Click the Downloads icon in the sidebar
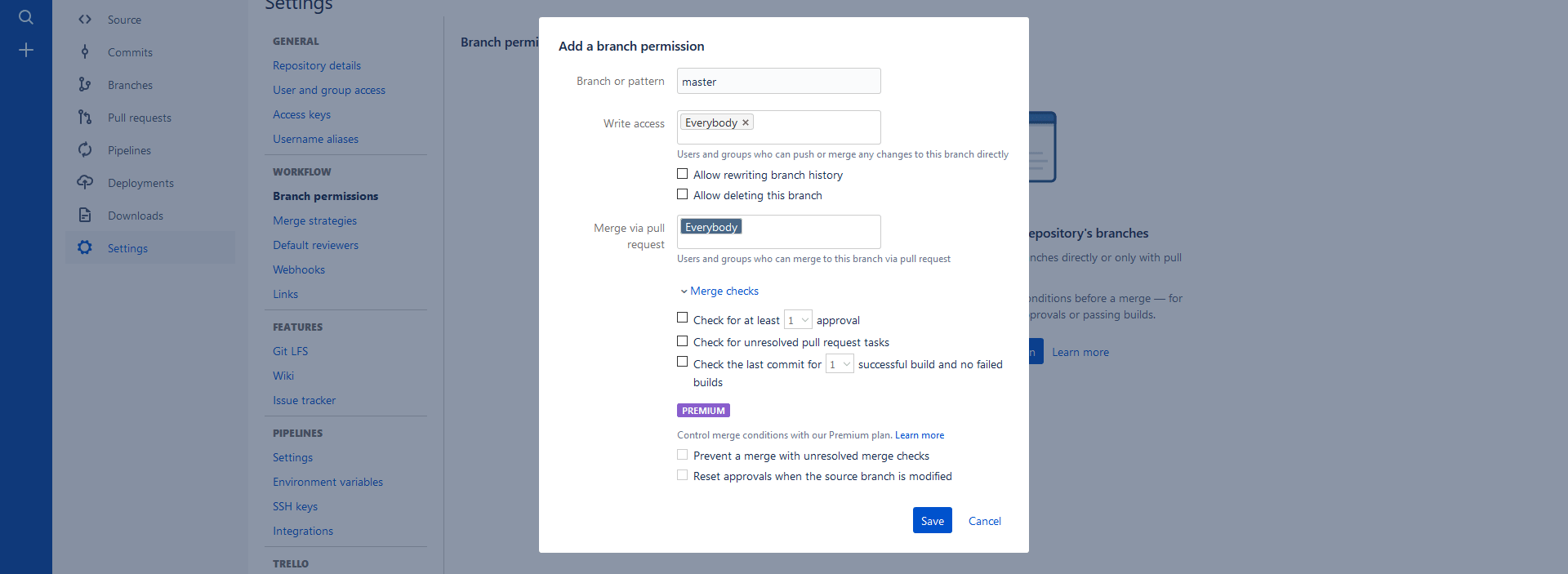The image size is (1568, 574). coord(84,215)
